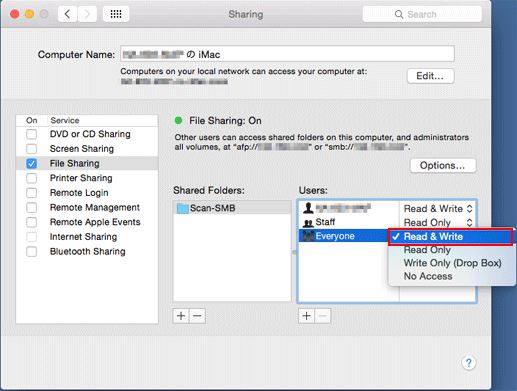Image resolution: width=517 pixels, height=391 pixels.
Task: Click the Staff group icon
Action: [308, 223]
